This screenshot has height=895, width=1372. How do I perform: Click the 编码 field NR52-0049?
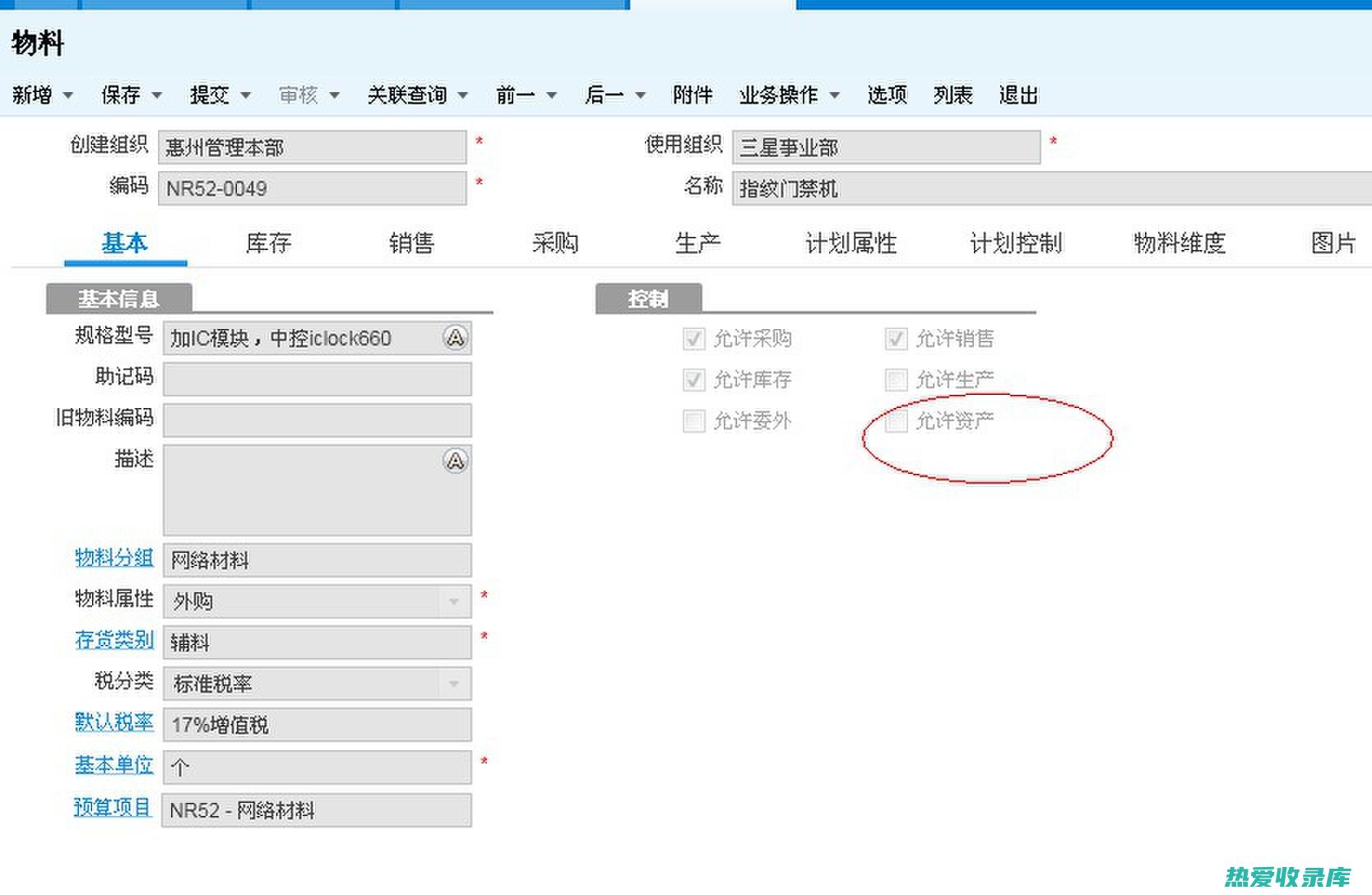click(x=312, y=188)
